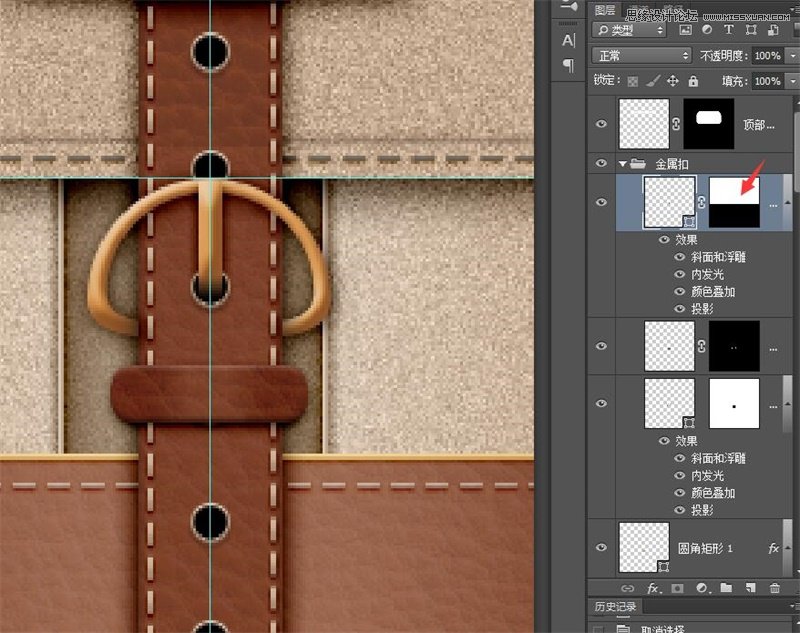
Task: Click the 不透明度 label
Action: coord(723,56)
